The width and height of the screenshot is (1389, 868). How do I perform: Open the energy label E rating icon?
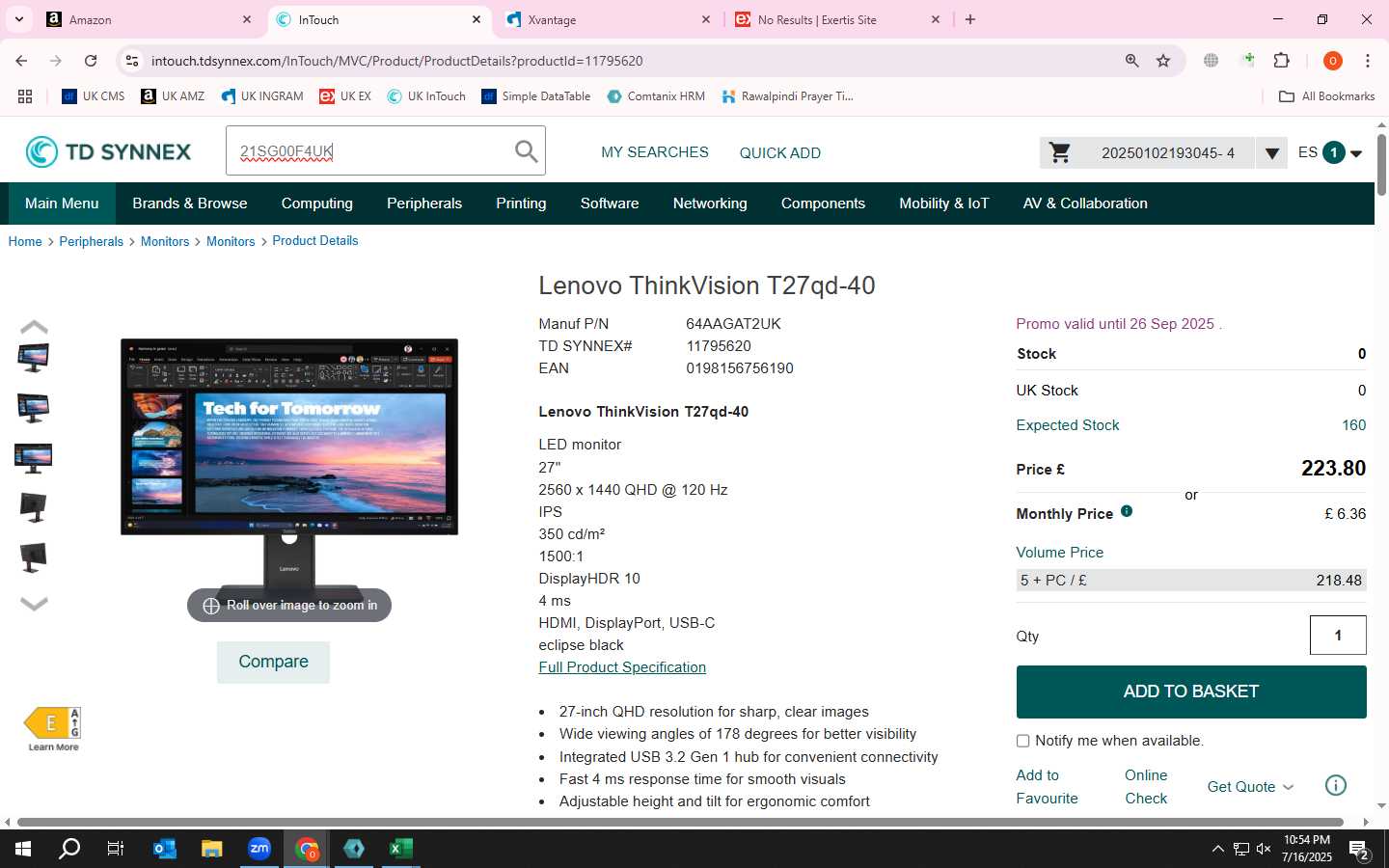pyautogui.click(x=53, y=722)
